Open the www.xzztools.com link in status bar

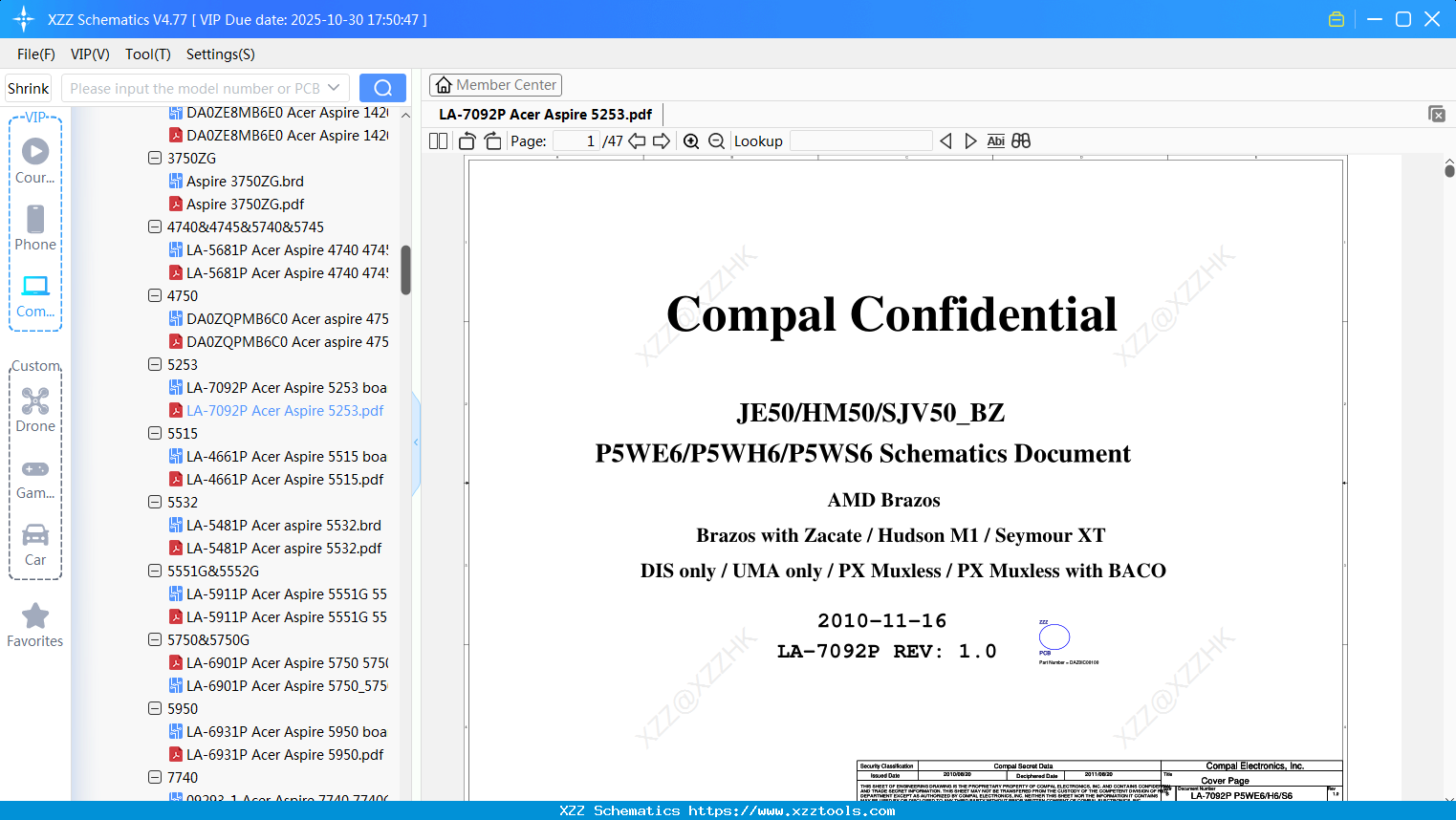point(792,811)
